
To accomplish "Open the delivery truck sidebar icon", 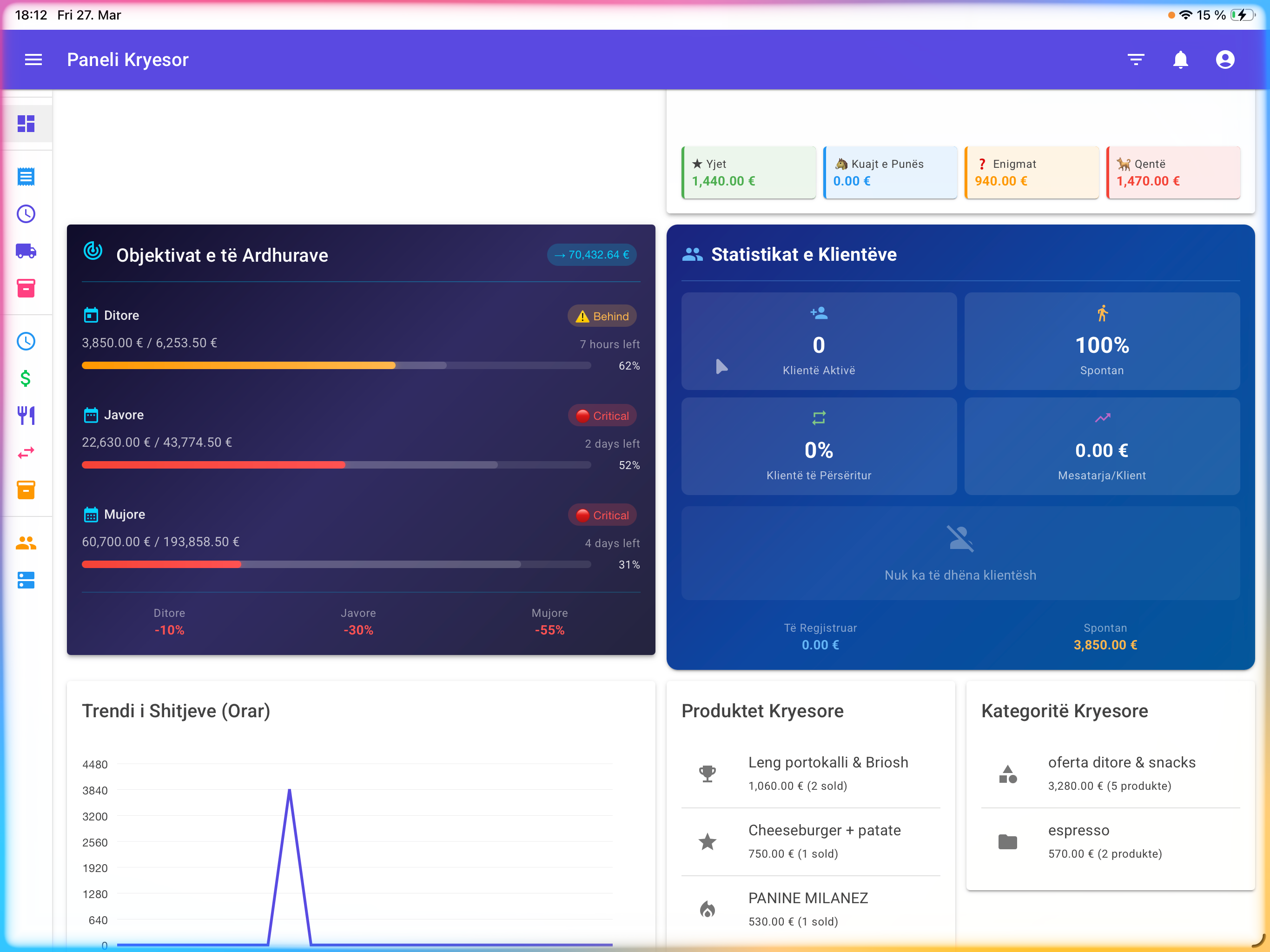I will point(26,251).
